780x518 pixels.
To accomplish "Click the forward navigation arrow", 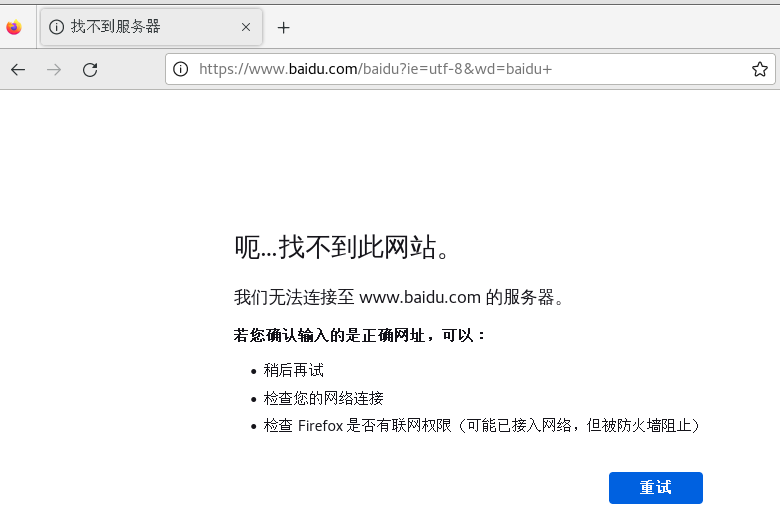I will pyautogui.click(x=54, y=70).
